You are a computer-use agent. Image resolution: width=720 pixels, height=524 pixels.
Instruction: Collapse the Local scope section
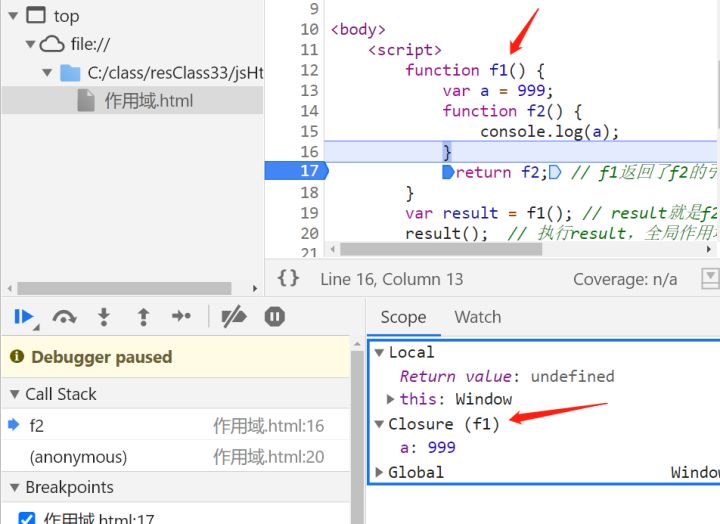[x=379, y=353]
